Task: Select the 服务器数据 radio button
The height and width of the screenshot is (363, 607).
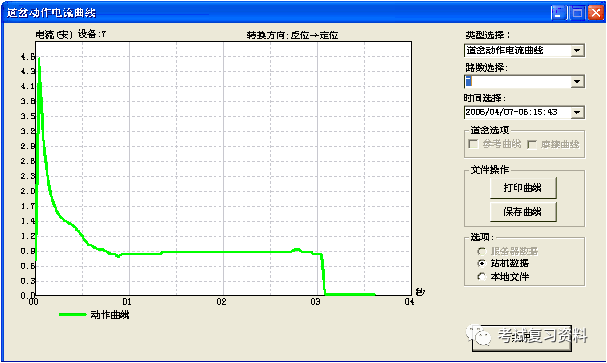Action: coord(481,251)
